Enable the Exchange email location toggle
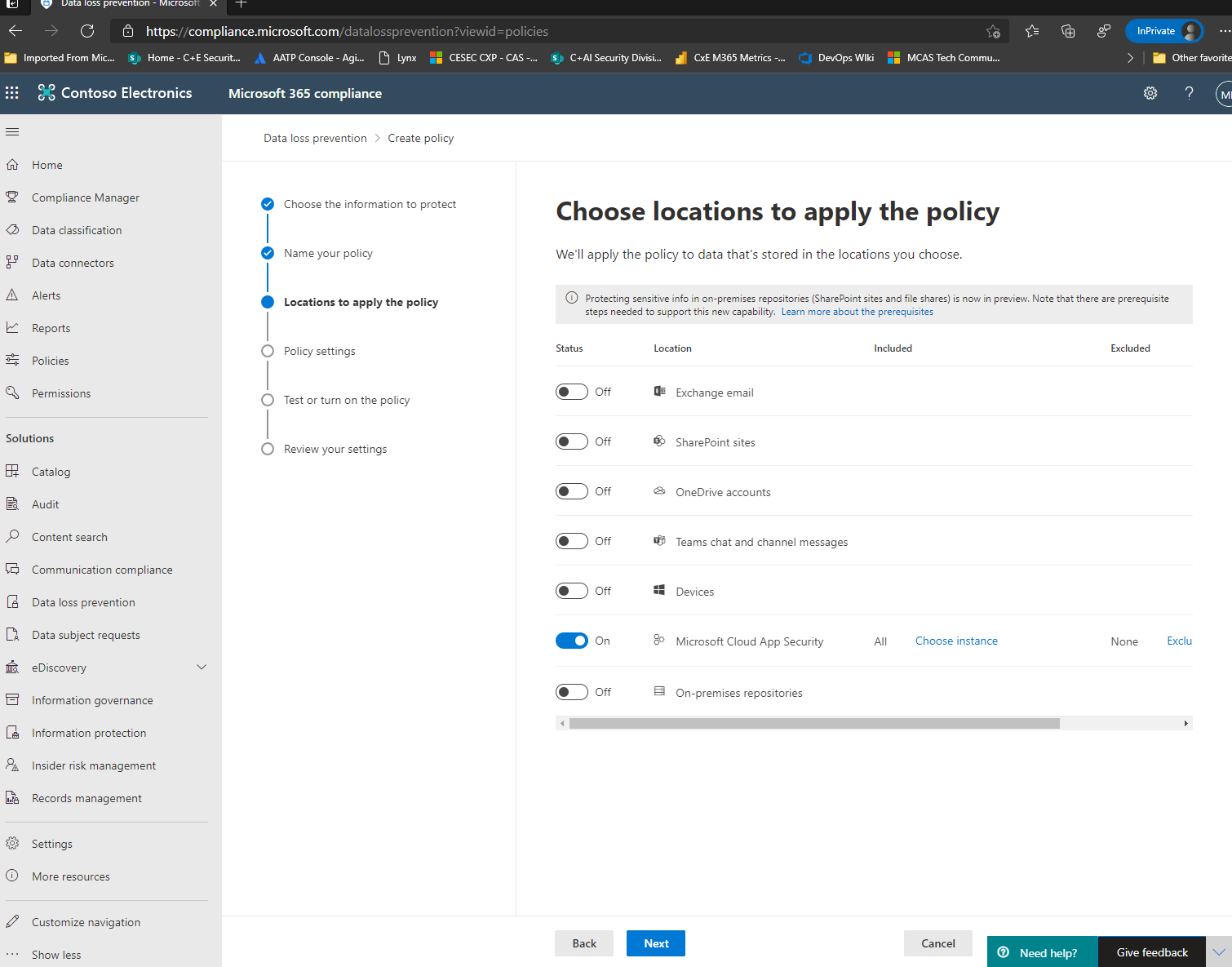This screenshot has height=967, width=1232. tap(571, 391)
